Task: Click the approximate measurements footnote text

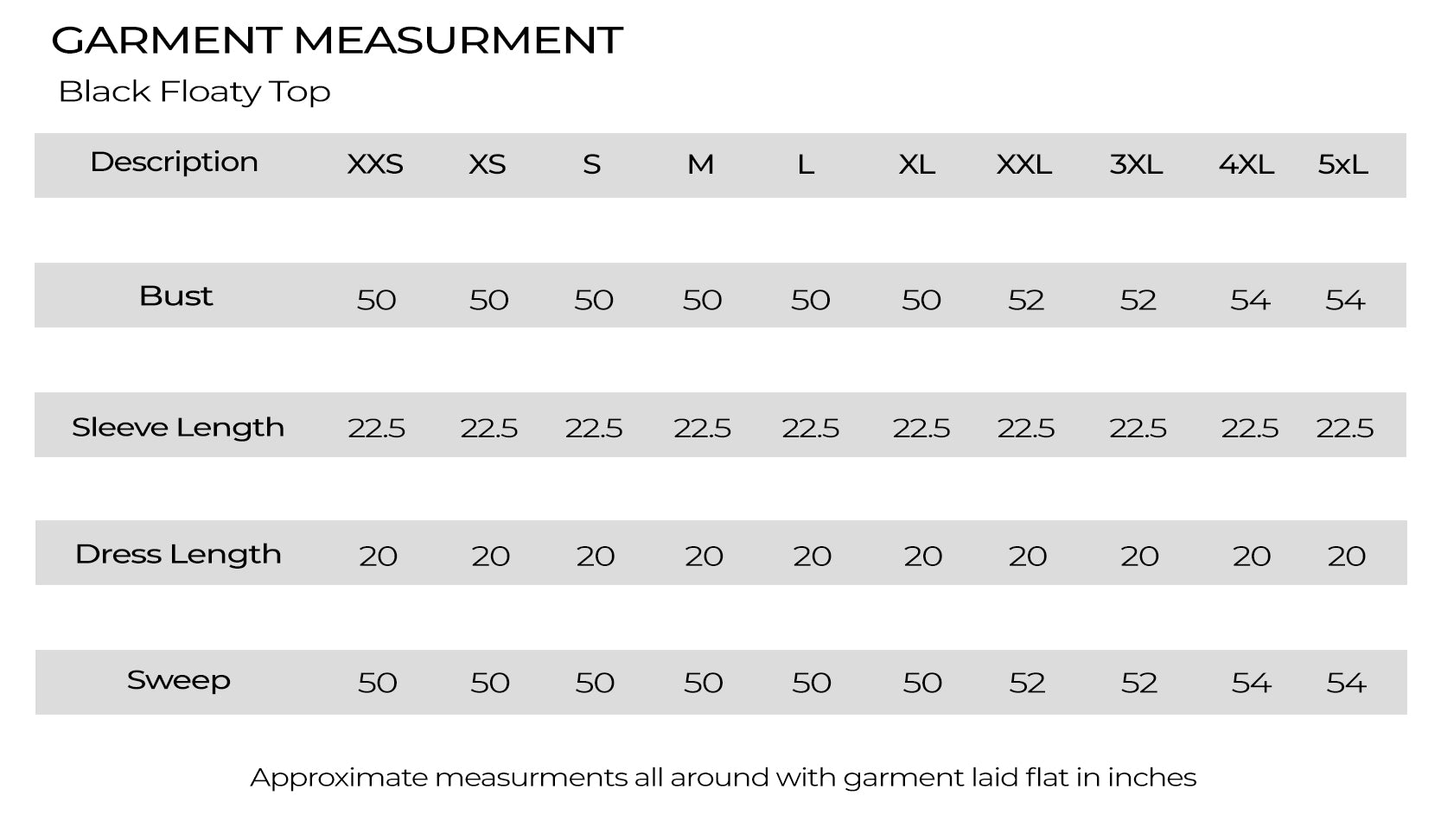Action: tap(723, 778)
